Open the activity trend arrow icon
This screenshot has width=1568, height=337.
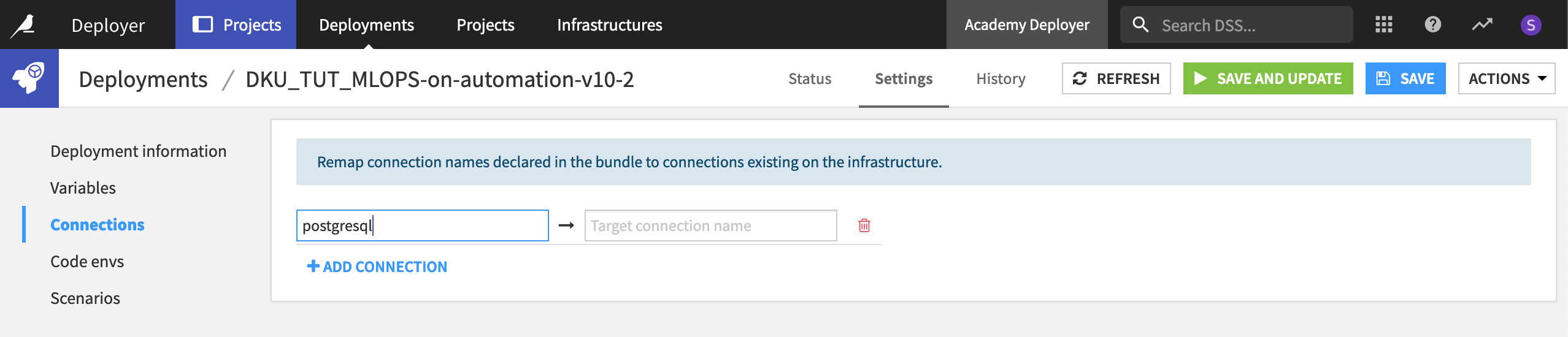[1482, 25]
